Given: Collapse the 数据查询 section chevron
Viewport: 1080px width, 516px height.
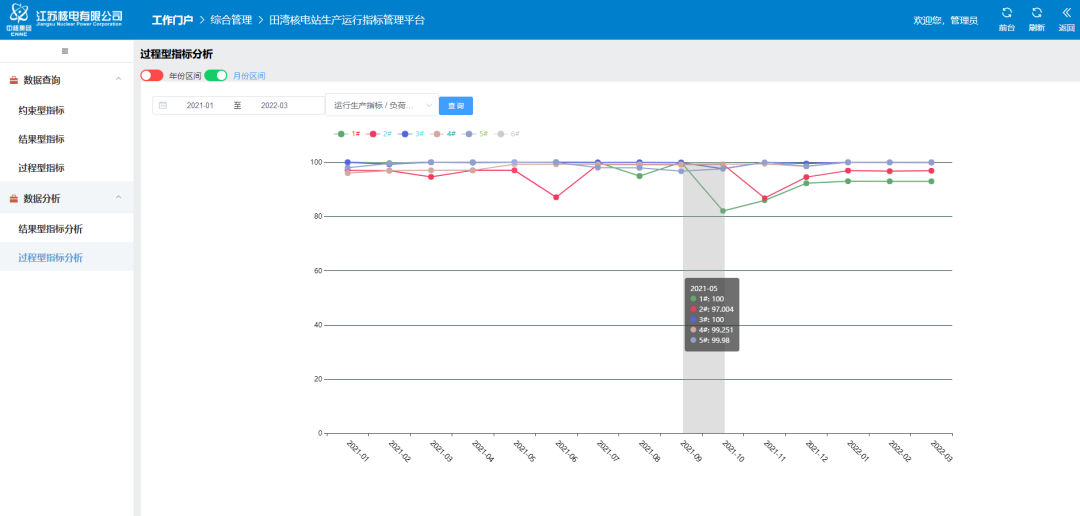Looking at the screenshot, I should click(x=119, y=79).
